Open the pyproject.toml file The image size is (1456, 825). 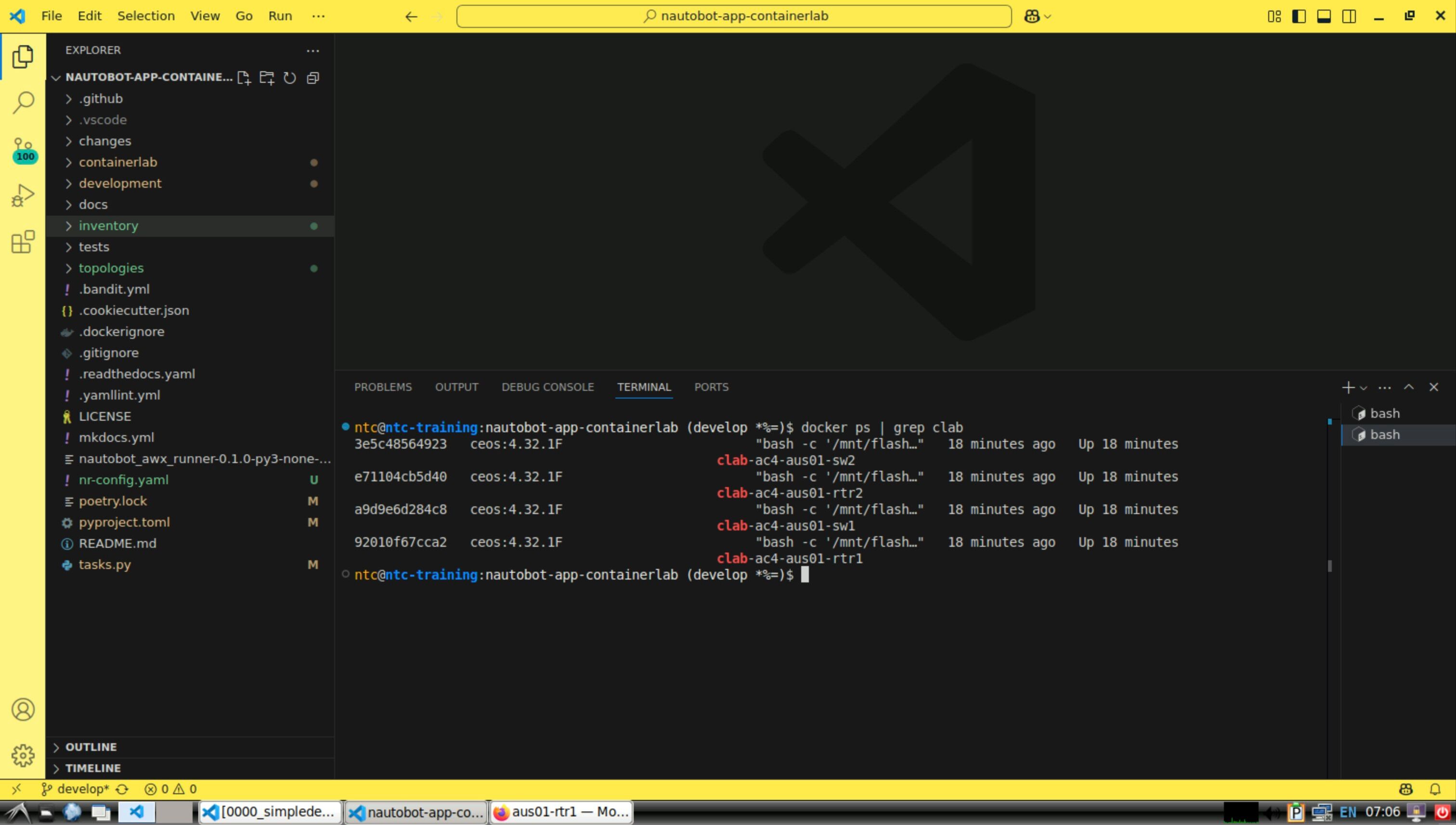pos(124,522)
